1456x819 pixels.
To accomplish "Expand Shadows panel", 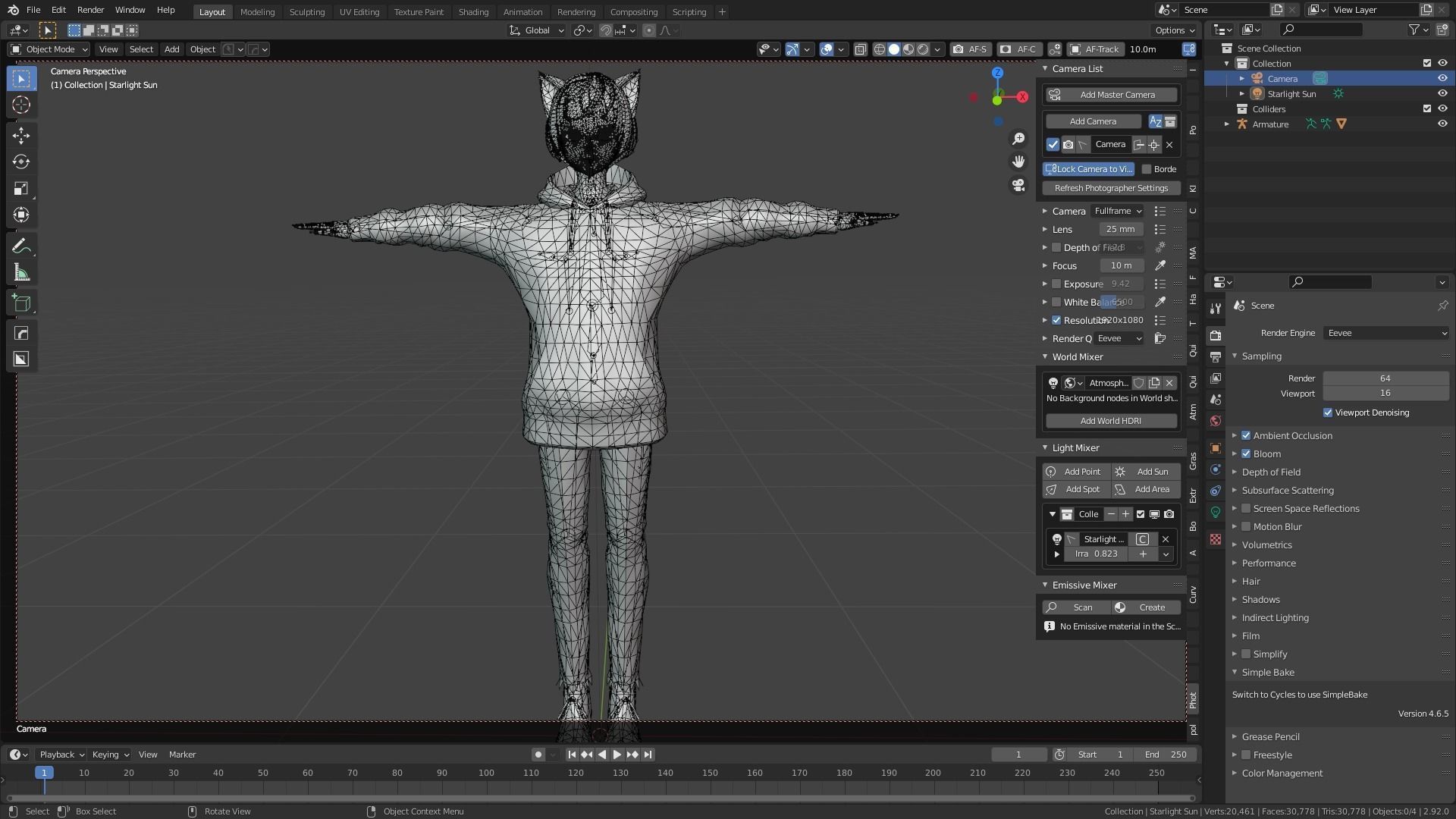I will (x=1260, y=599).
